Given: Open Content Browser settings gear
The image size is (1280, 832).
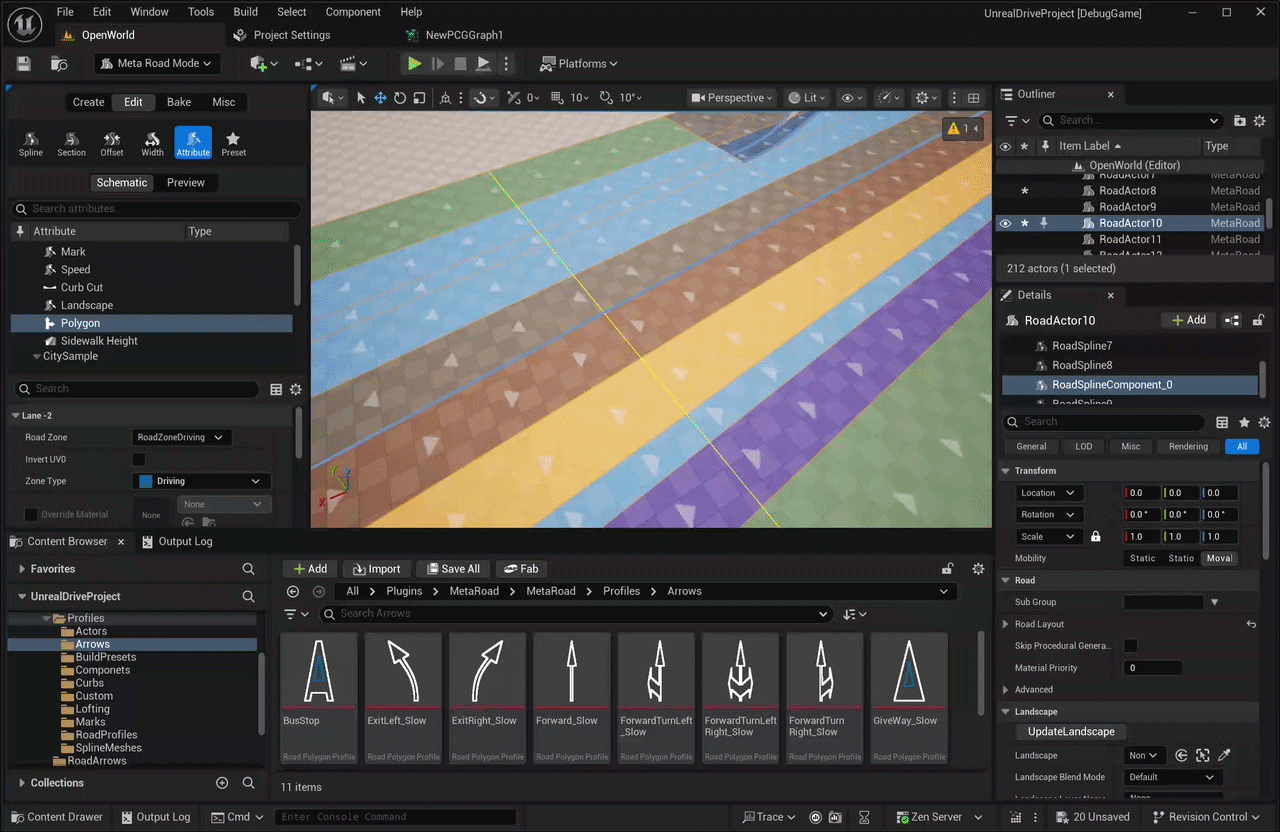Looking at the screenshot, I should pos(978,568).
